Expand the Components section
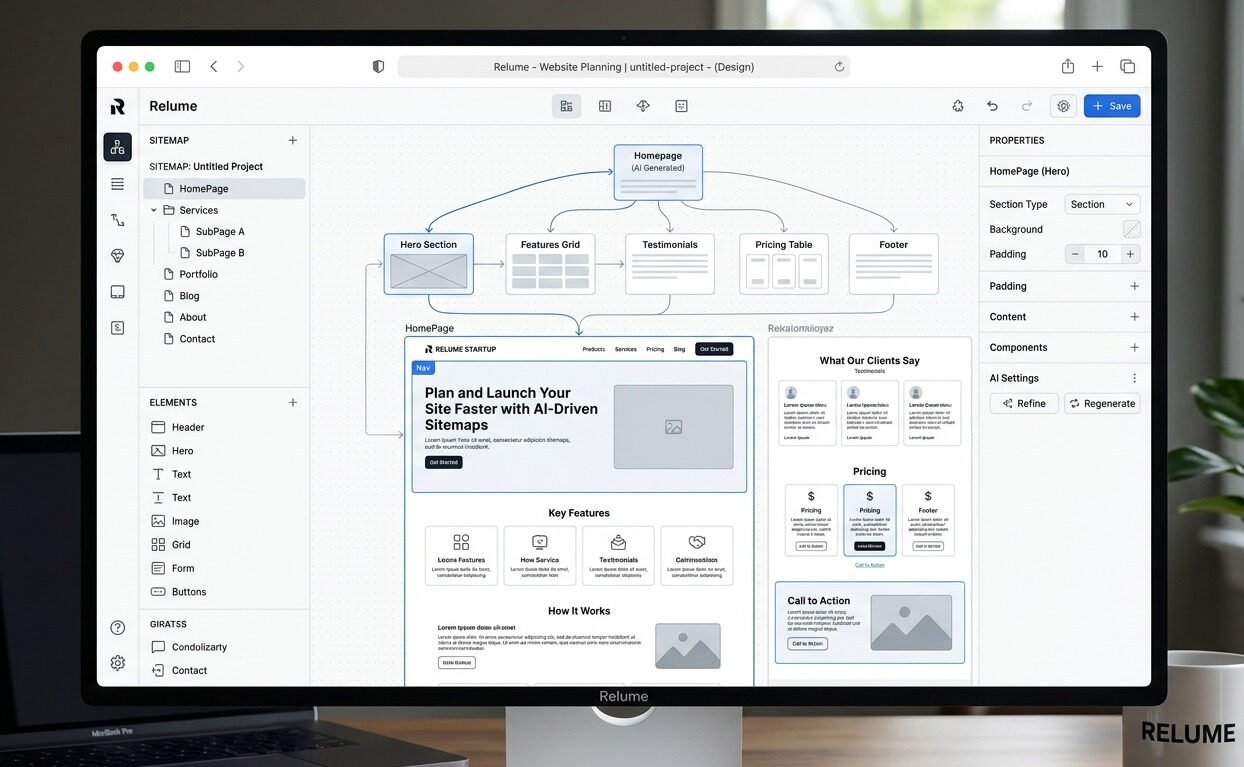This screenshot has height=767, width=1244. 1134,348
